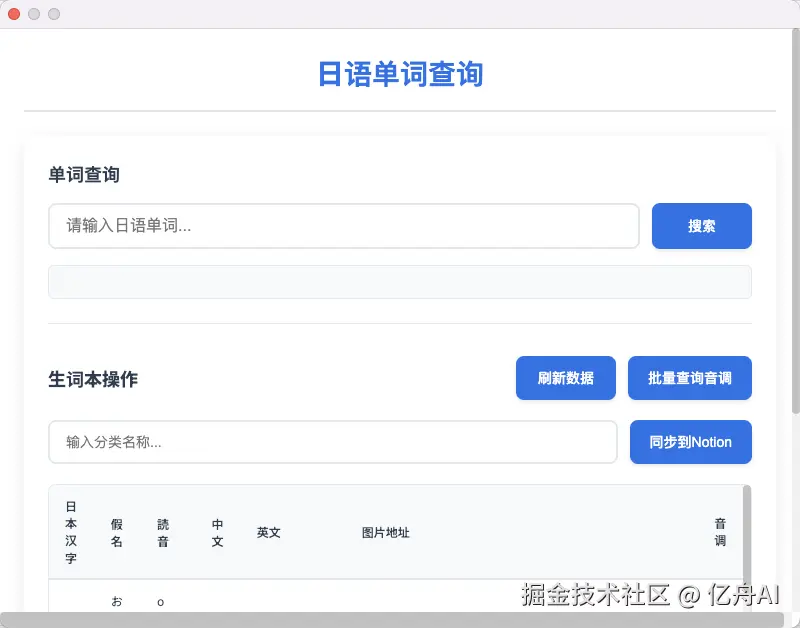Viewport: 800px width, 628px height.
Task: Click the 图片地址 column header
Action: (x=385, y=533)
